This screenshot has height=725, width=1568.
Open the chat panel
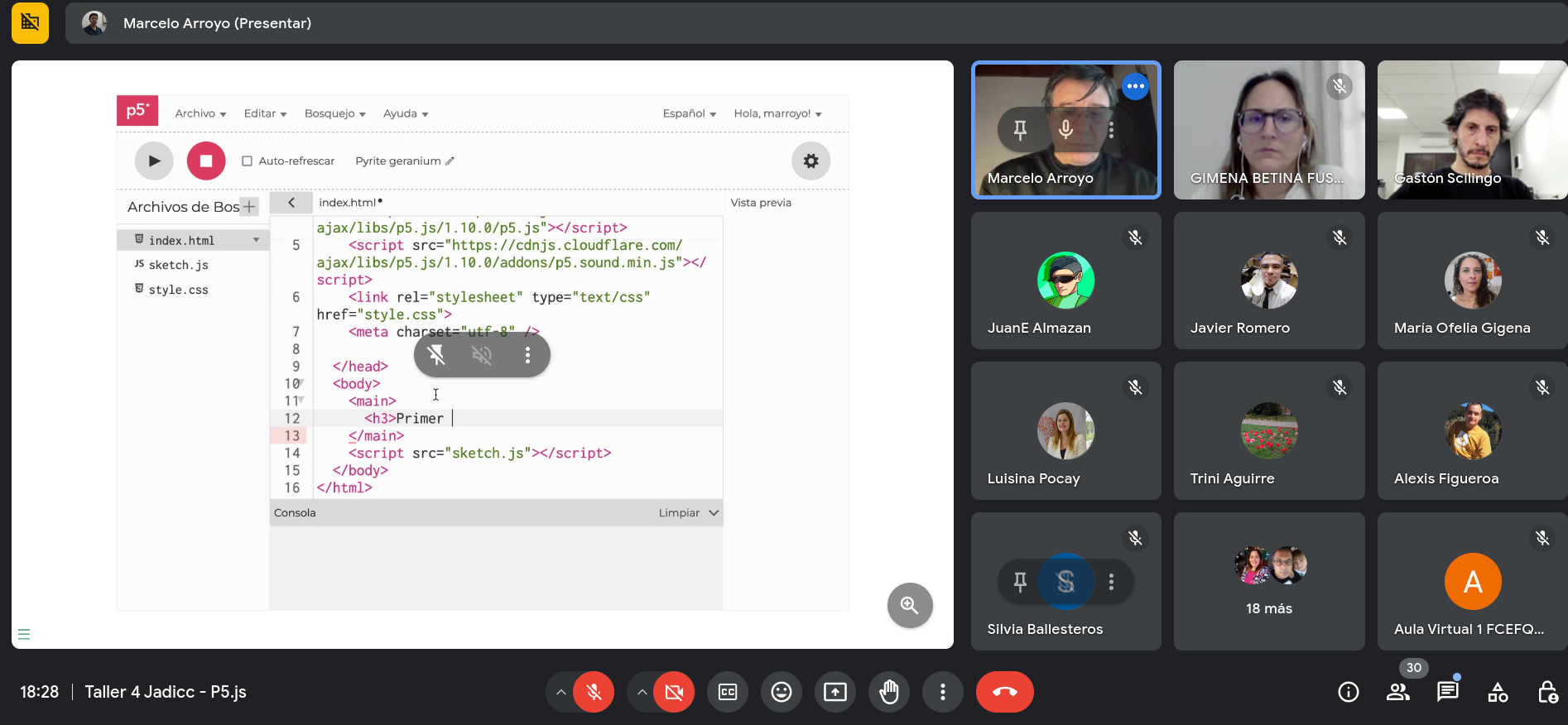point(1448,692)
